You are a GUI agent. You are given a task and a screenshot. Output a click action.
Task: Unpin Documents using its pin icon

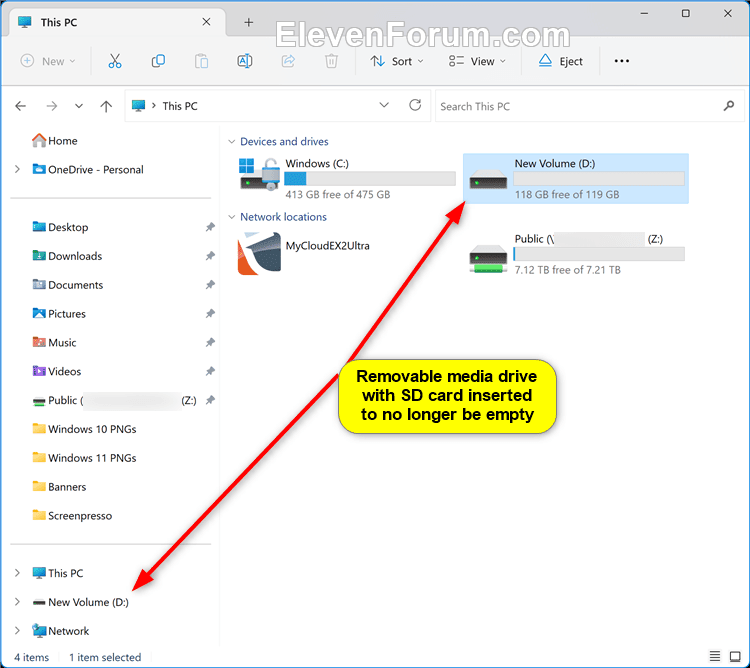(210, 285)
